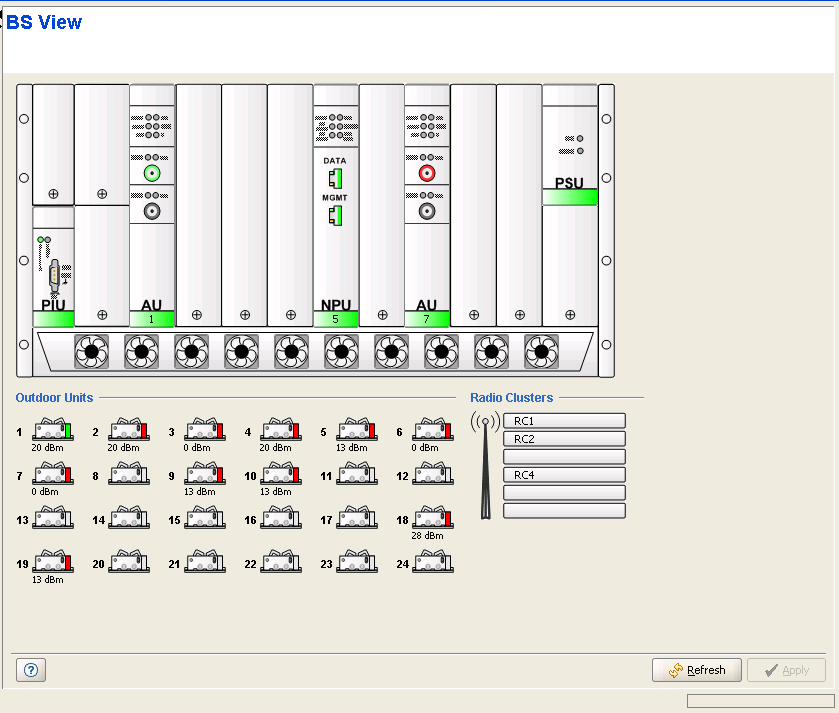Screen dimensions: 839x713
Task: Select outdoor unit 19 icon
Action: click(52, 562)
